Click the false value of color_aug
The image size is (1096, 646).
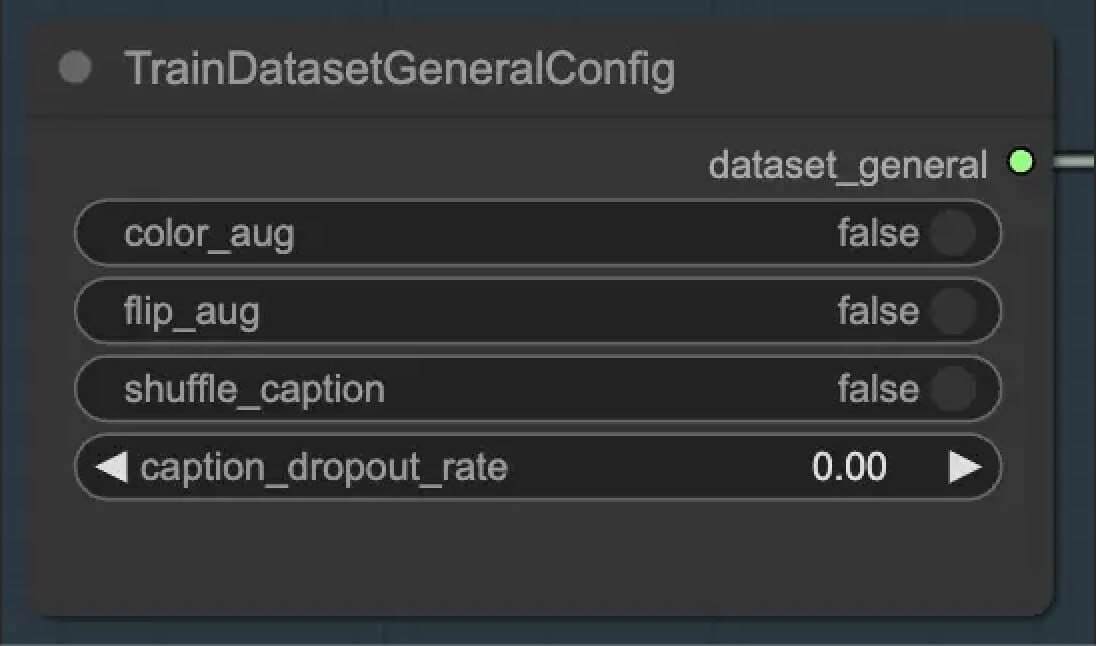coord(877,234)
